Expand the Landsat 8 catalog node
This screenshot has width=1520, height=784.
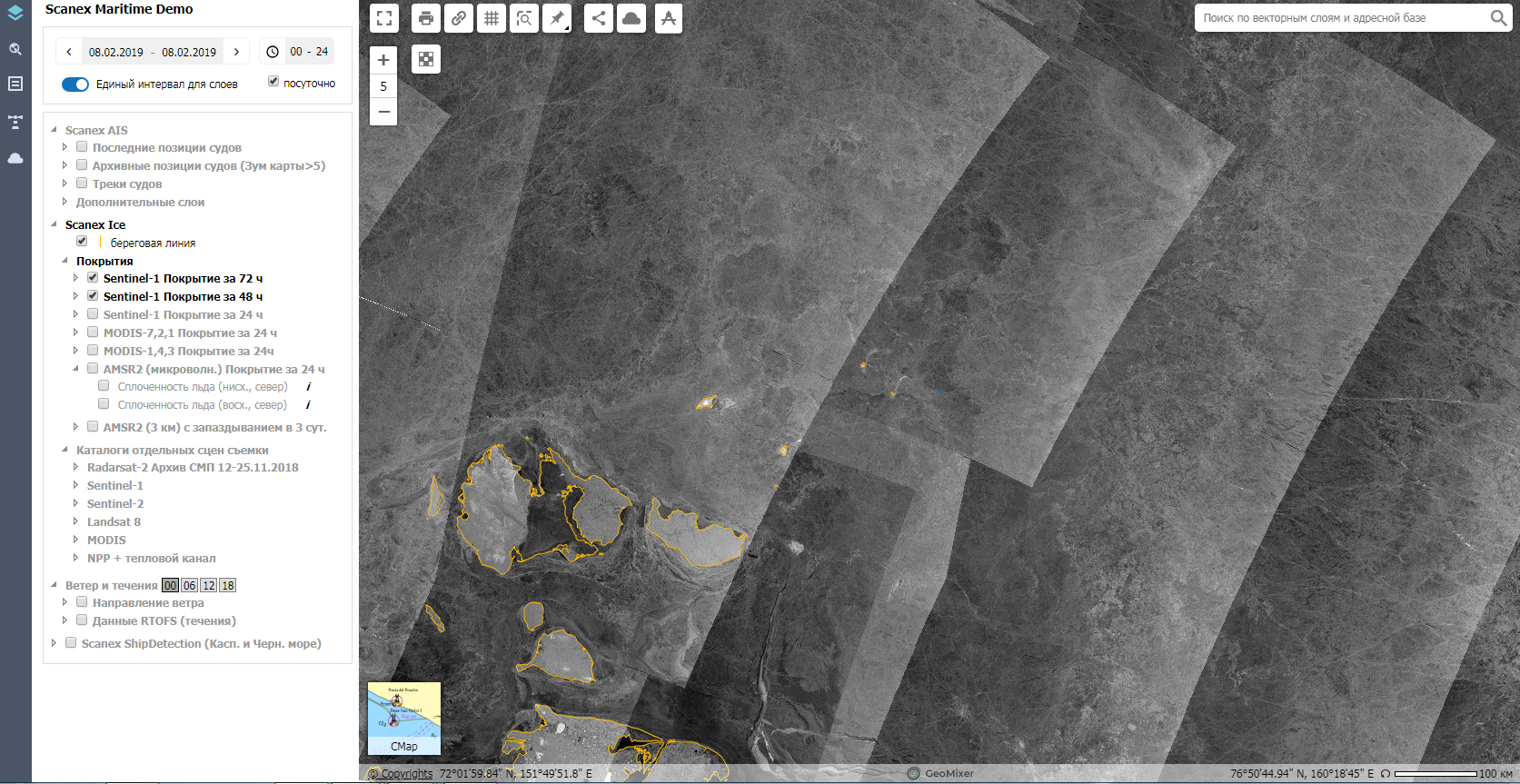click(76, 521)
